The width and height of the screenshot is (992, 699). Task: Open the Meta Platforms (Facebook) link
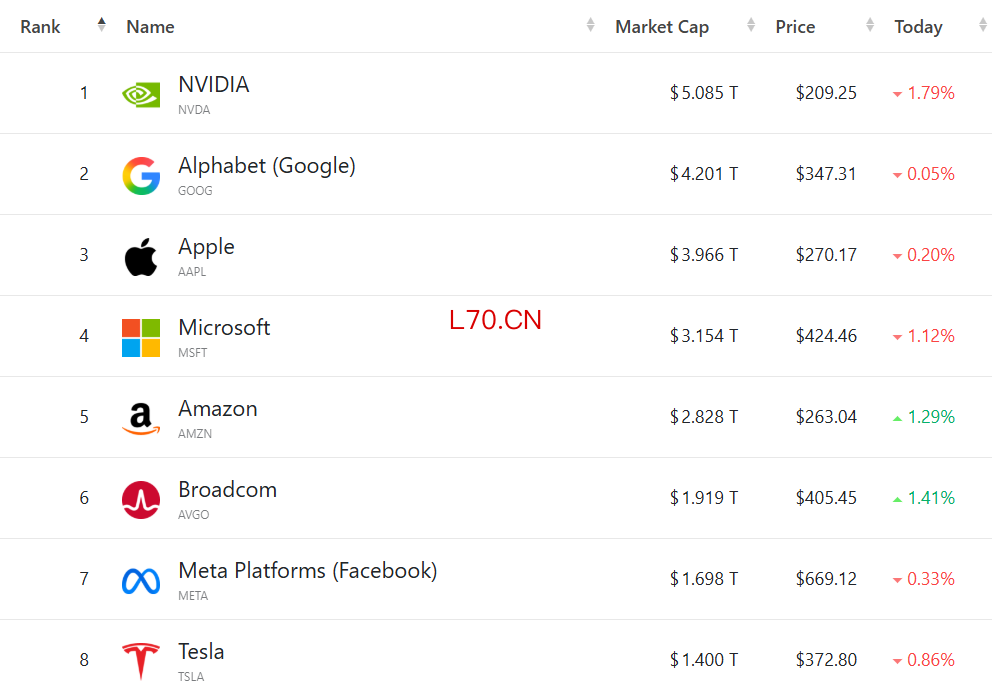[307, 571]
